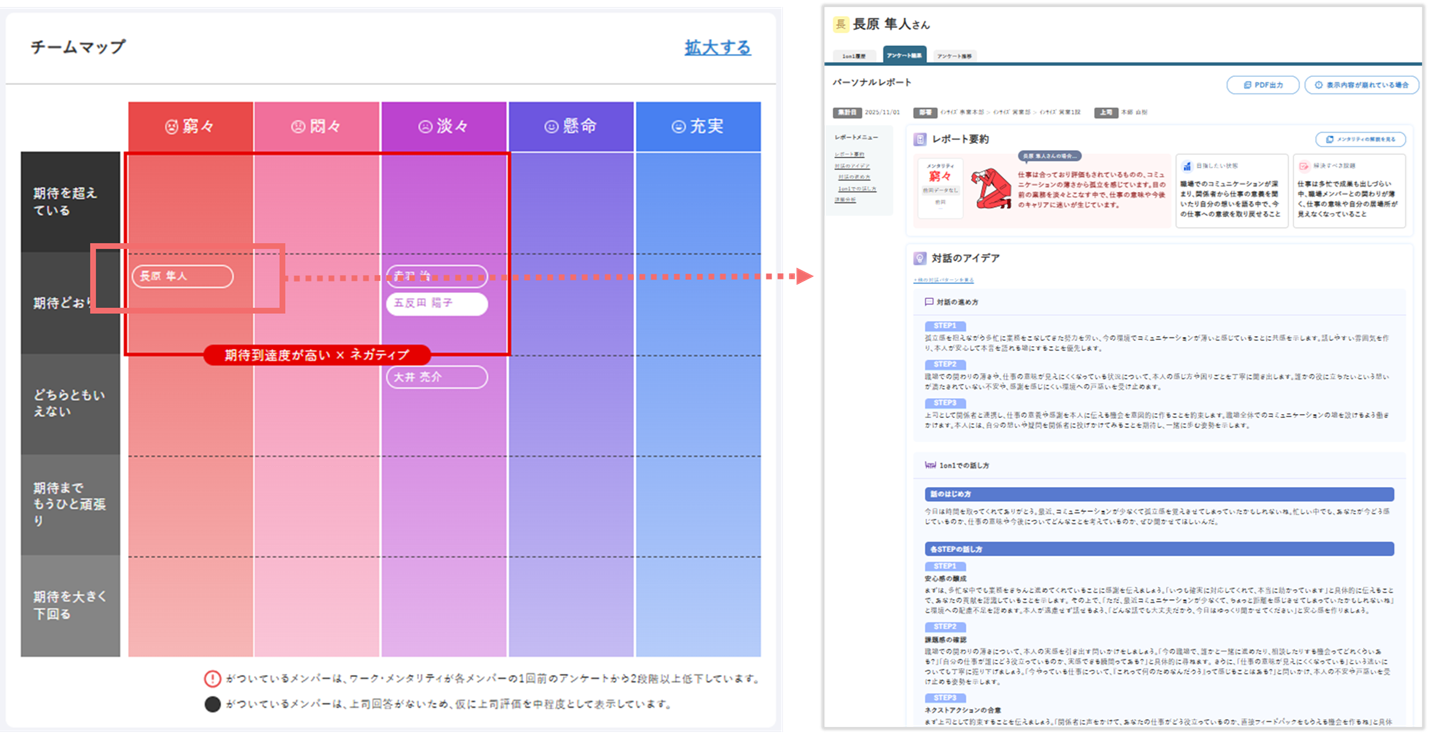Click the パーソナルレポート heading
The width and height of the screenshot is (1429, 734).
(x=872, y=82)
